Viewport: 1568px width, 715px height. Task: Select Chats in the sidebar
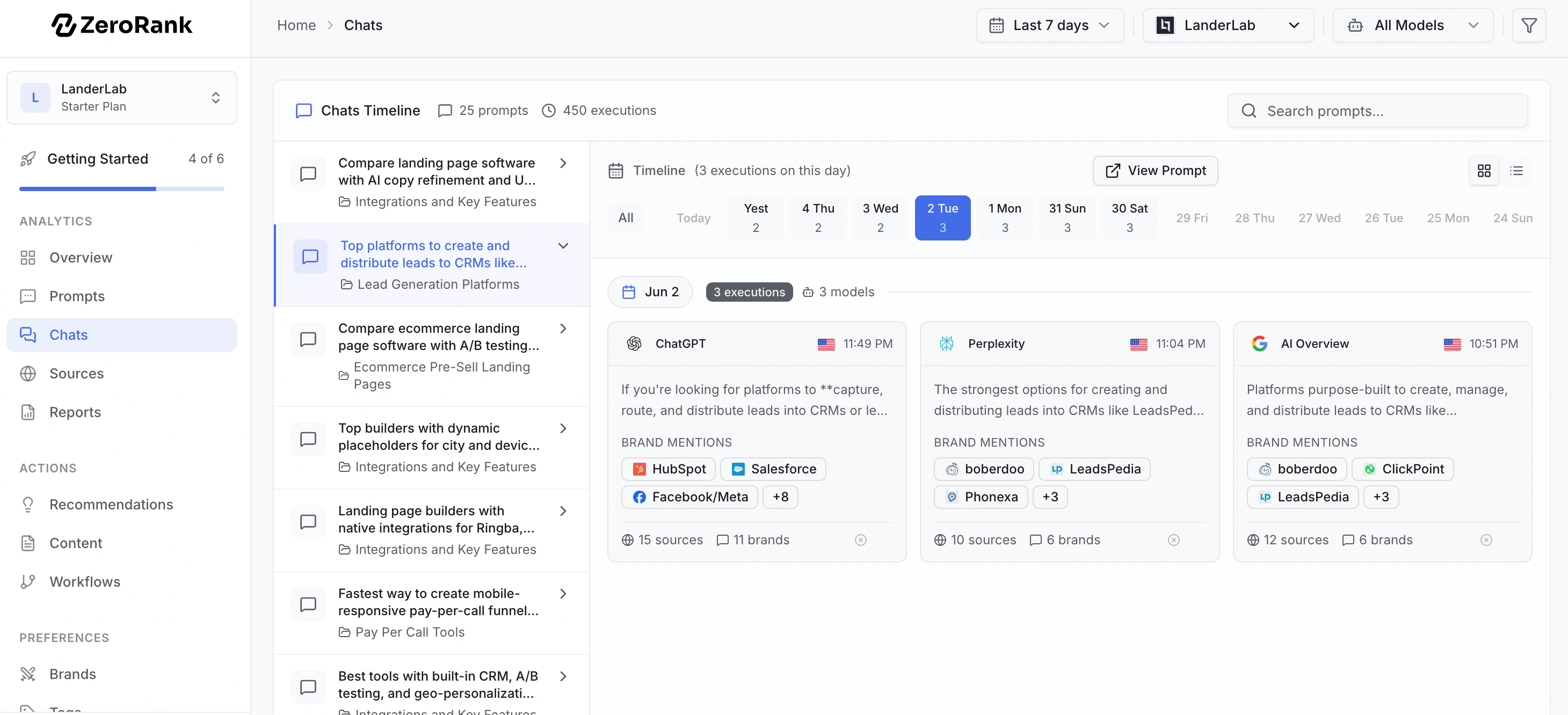click(x=122, y=334)
